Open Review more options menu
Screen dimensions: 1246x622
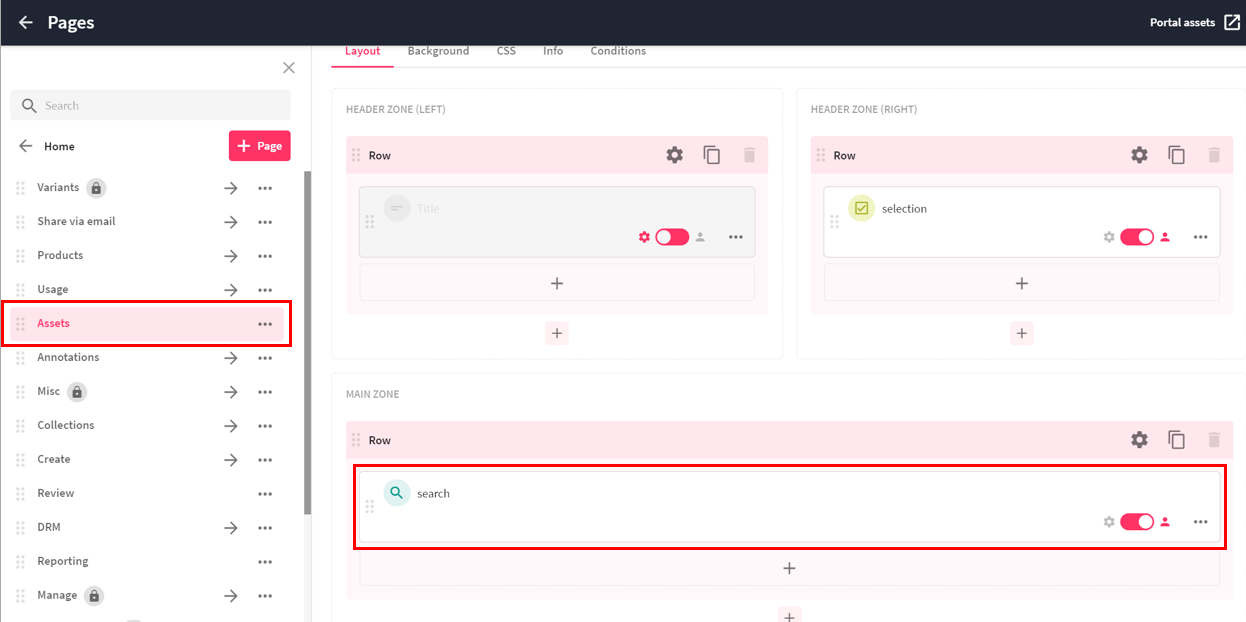[265, 494]
